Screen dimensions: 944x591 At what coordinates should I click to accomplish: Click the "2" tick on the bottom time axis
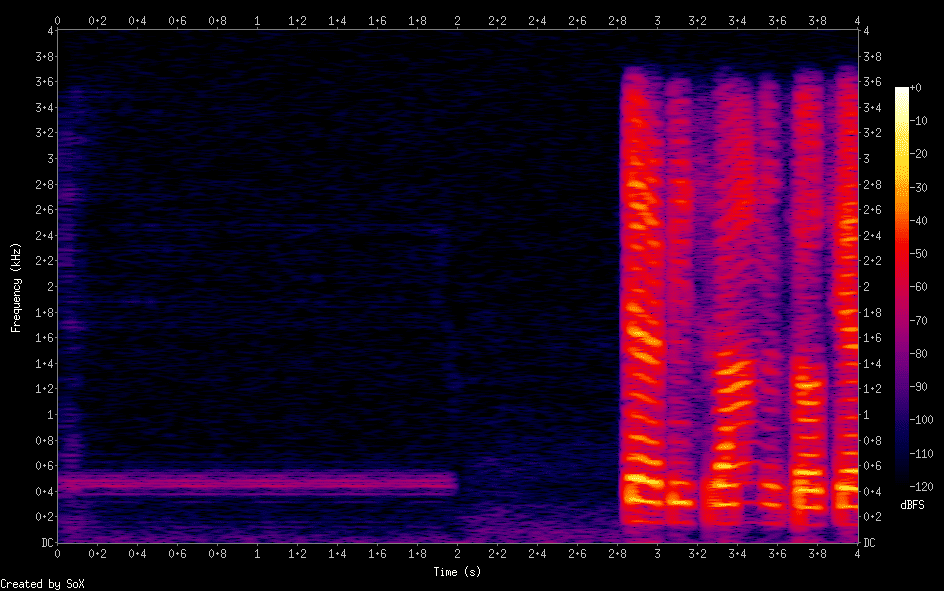tap(458, 554)
